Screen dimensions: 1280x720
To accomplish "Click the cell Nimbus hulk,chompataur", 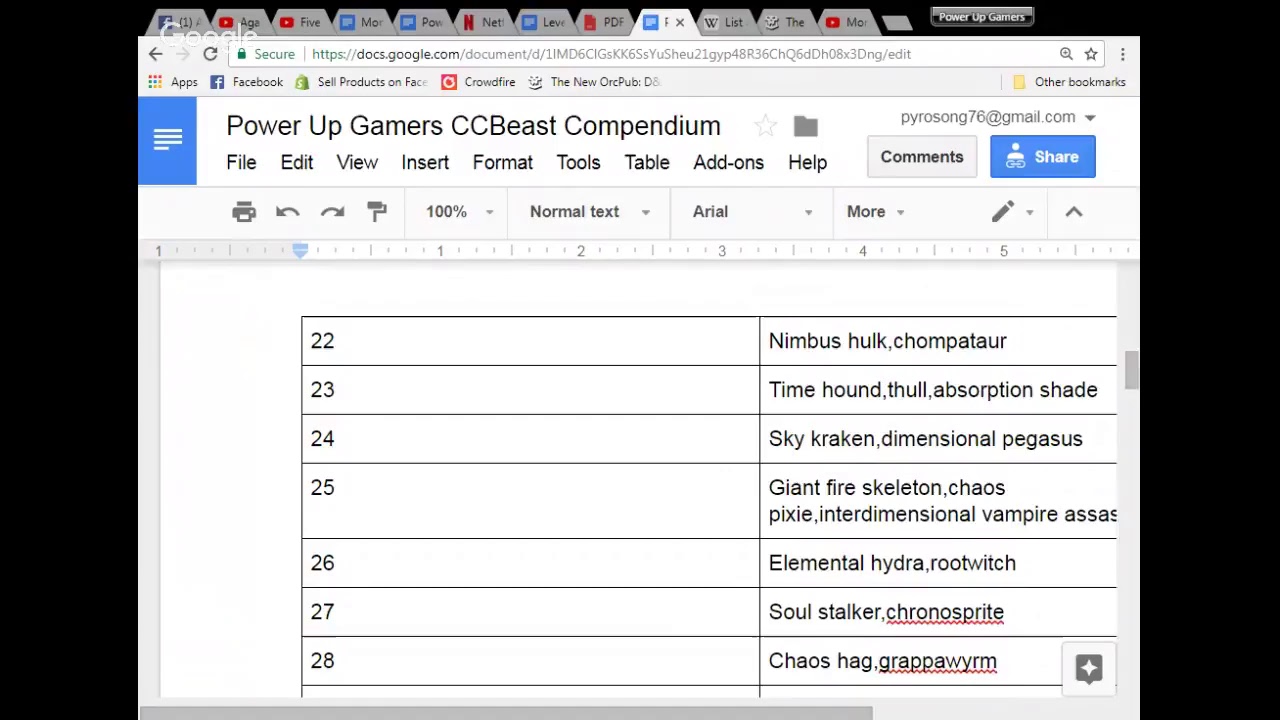I will pyautogui.click(x=938, y=341).
